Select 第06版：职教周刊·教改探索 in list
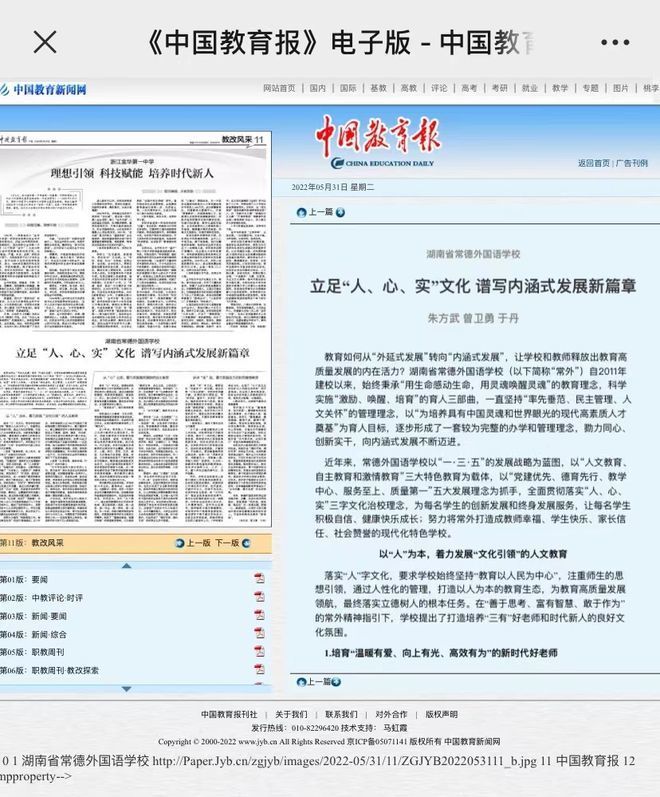Screen dimensions: 660x797 pos(49,670)
